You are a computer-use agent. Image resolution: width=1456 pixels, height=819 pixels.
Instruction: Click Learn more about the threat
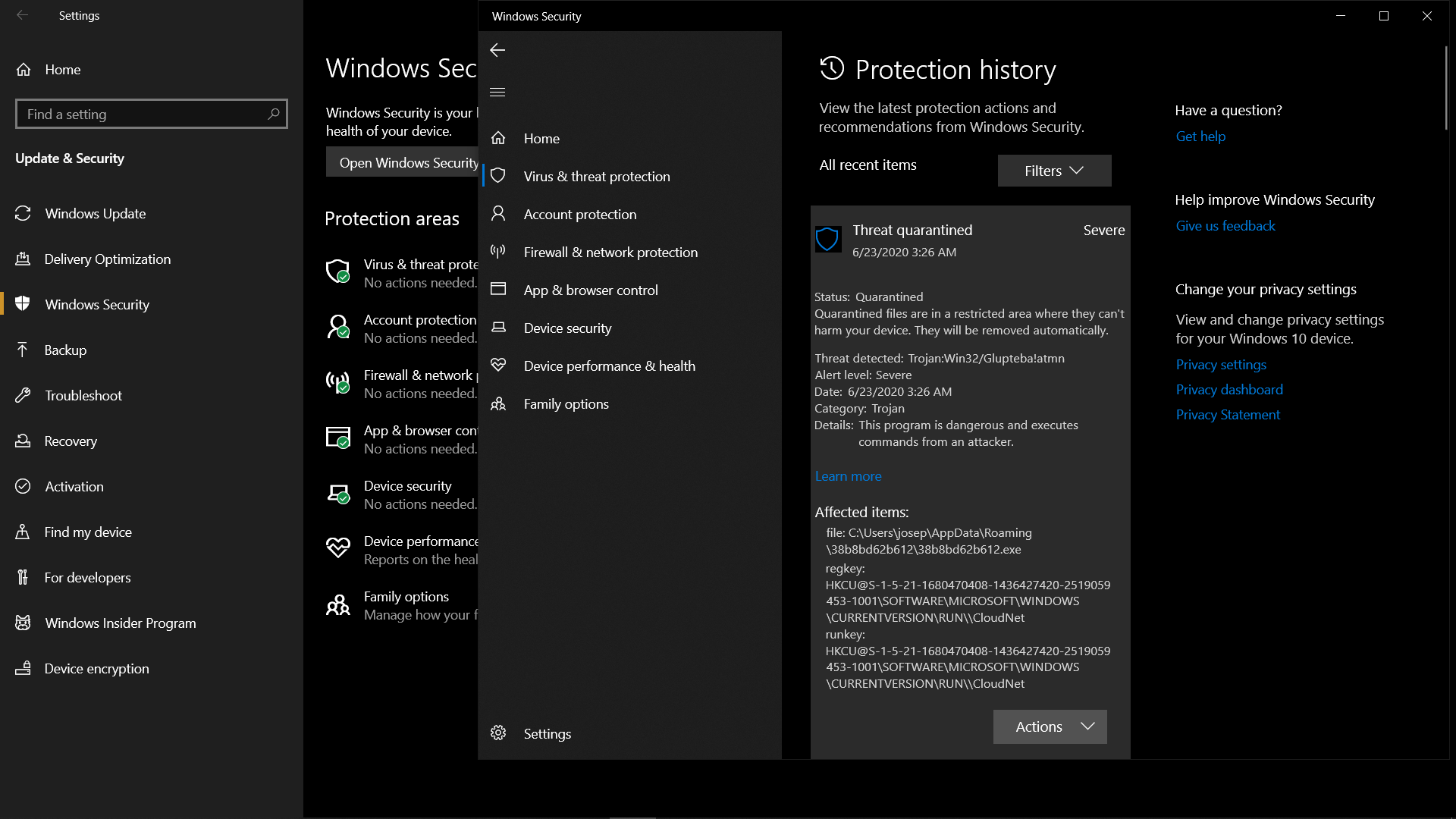point(848,475)
